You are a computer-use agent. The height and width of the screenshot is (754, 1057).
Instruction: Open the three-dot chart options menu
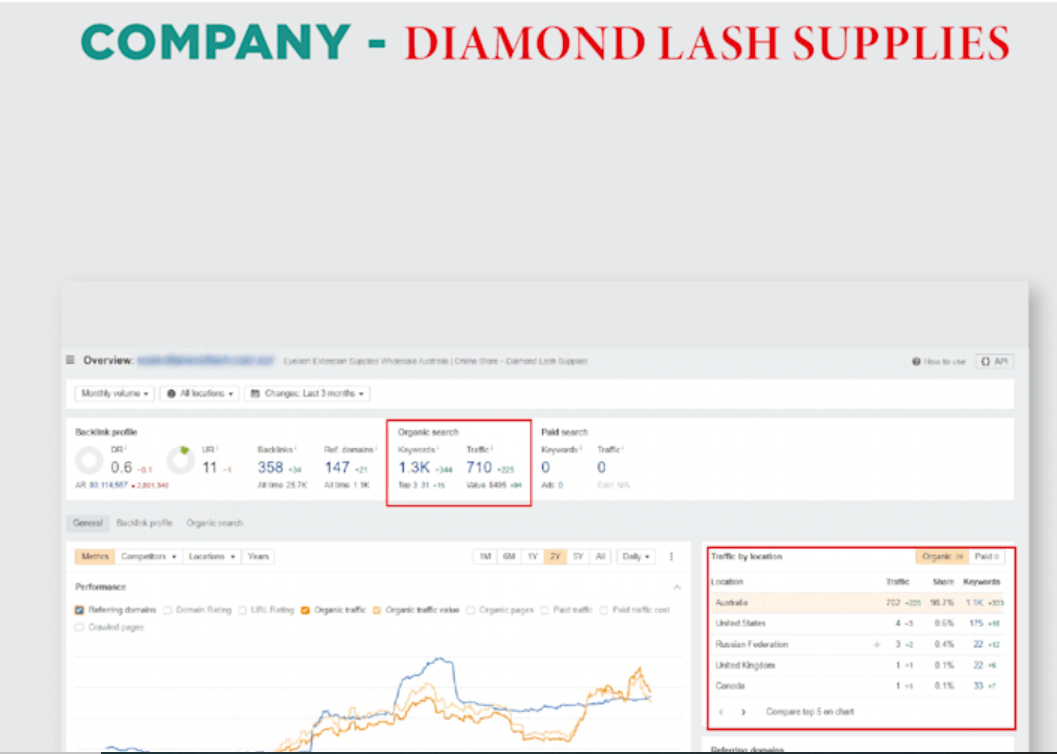point(671,557)
